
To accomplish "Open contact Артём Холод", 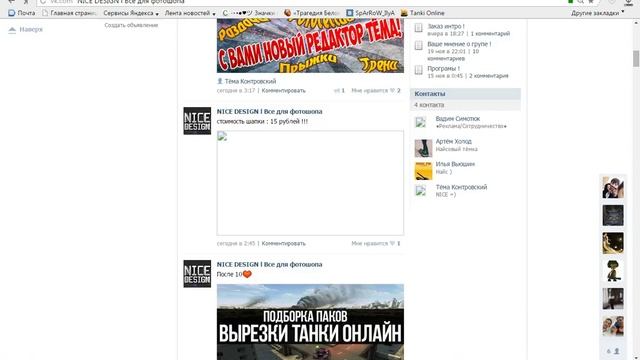I will [x=453, y=141].
